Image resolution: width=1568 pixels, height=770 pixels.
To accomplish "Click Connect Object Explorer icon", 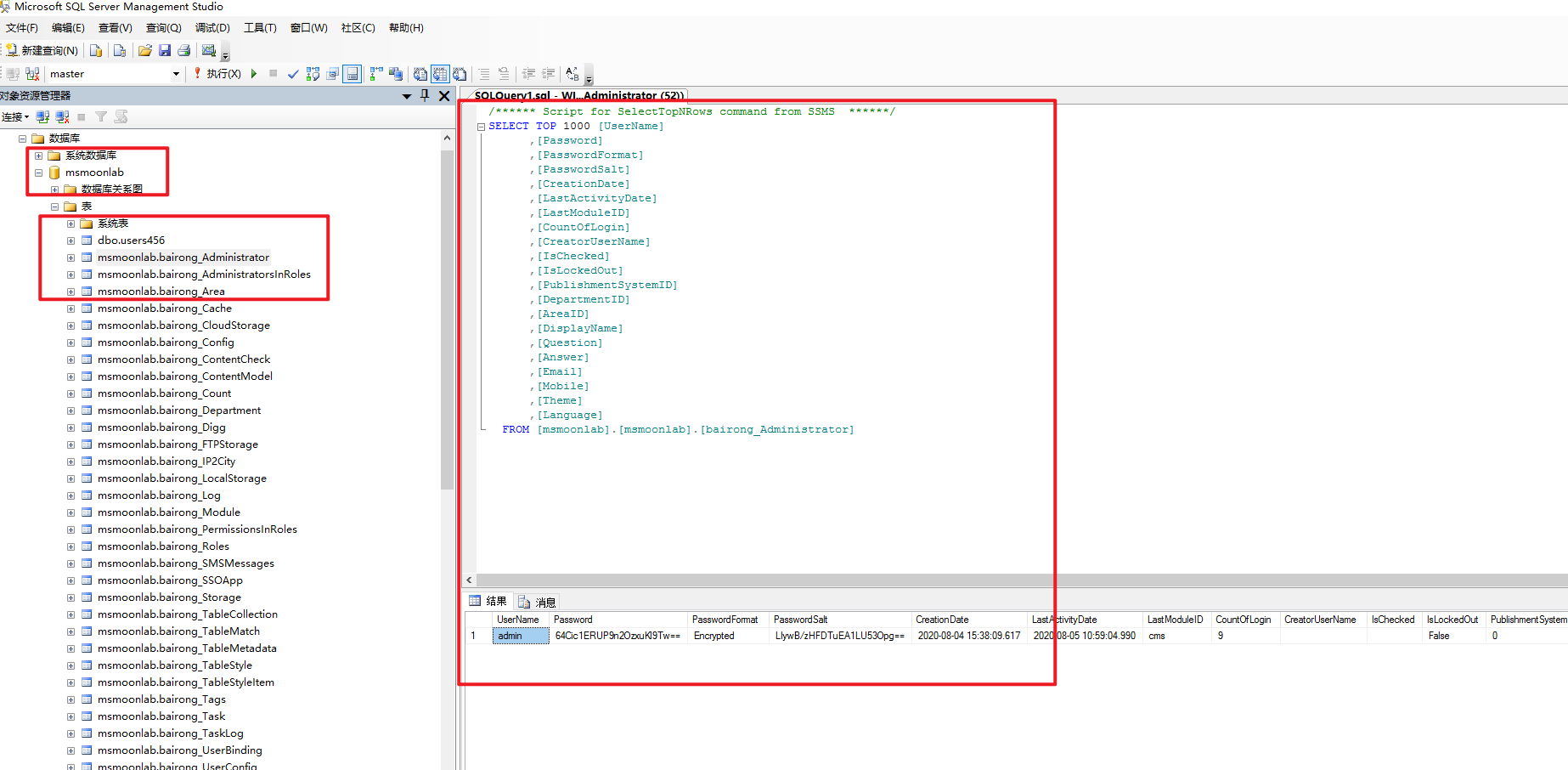I will tap(42, 117).
